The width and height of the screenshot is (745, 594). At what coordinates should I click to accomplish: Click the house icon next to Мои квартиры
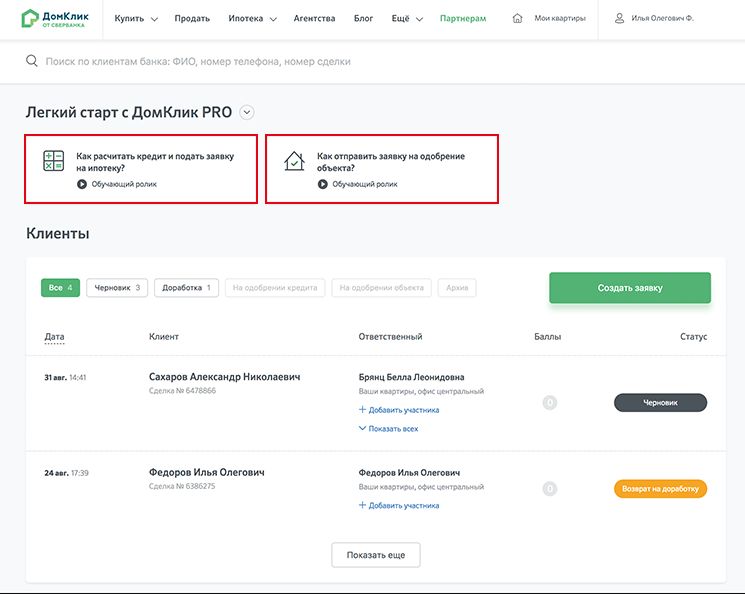point(517,18)
